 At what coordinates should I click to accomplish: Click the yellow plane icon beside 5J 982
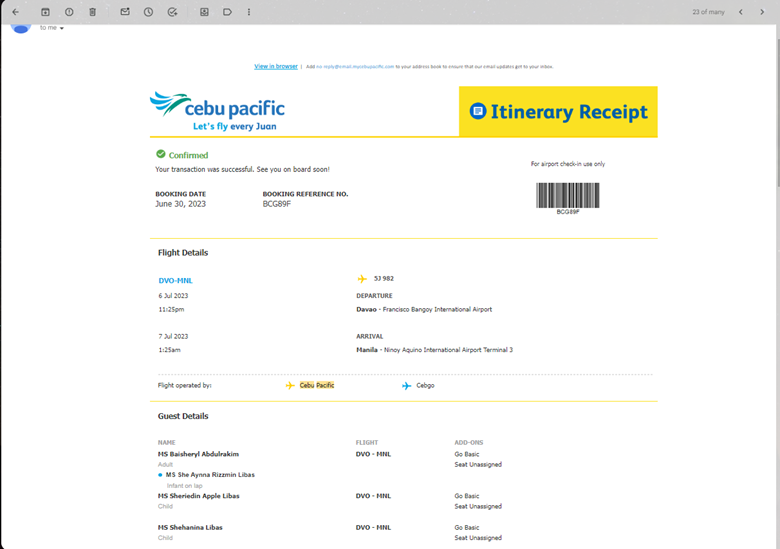(x=362, y=279)
